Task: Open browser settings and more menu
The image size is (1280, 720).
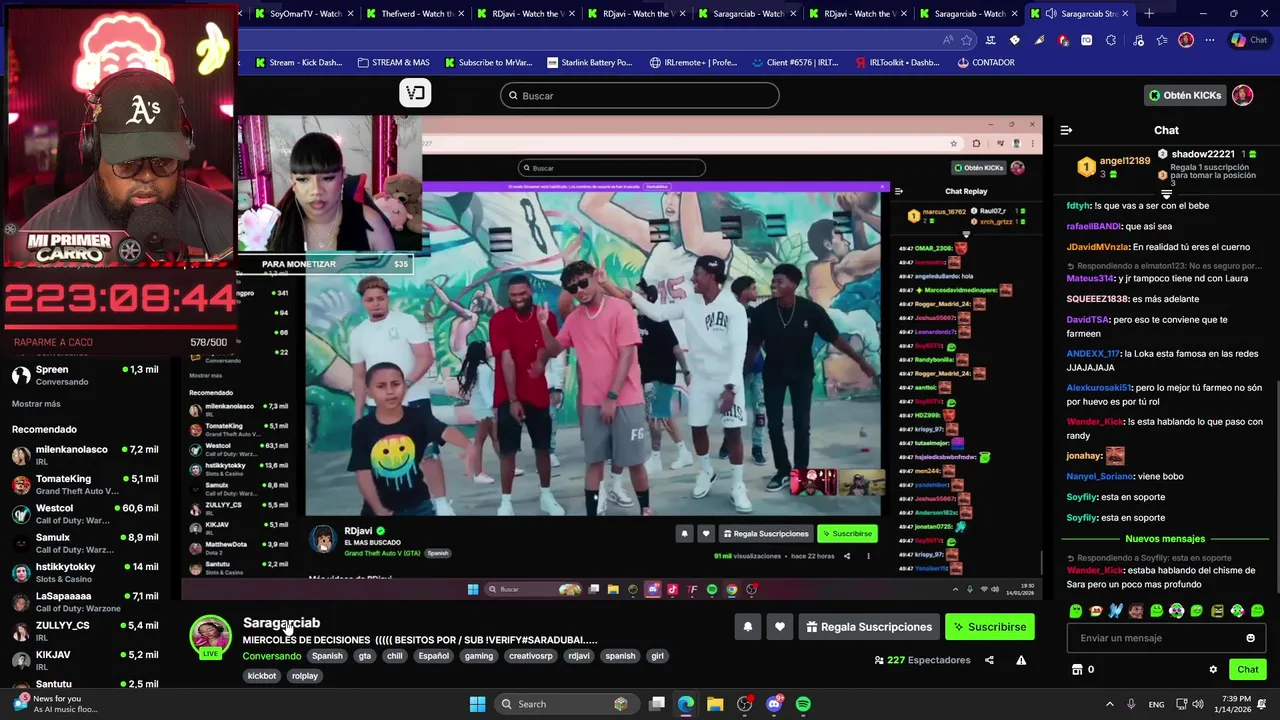Action: (1210, 40)
